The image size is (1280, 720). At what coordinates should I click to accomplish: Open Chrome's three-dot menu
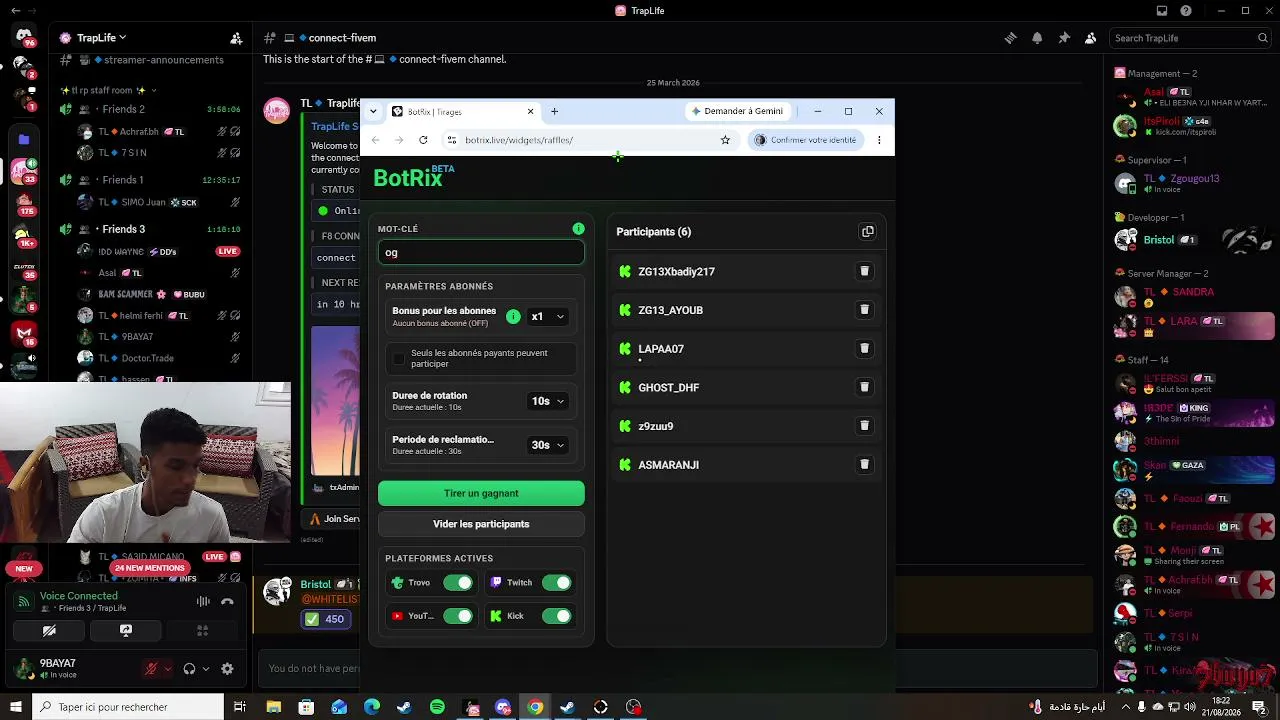[x=879, y=140]
